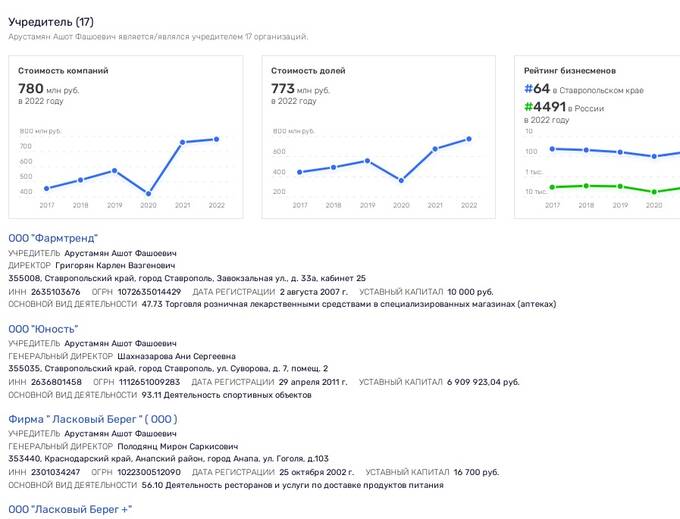This screenshot has width=680, height=519.
Task: Open Фирма "Ласковый Берег" (ООО) link
Action: pyautogui.click(x=93, y=419)
